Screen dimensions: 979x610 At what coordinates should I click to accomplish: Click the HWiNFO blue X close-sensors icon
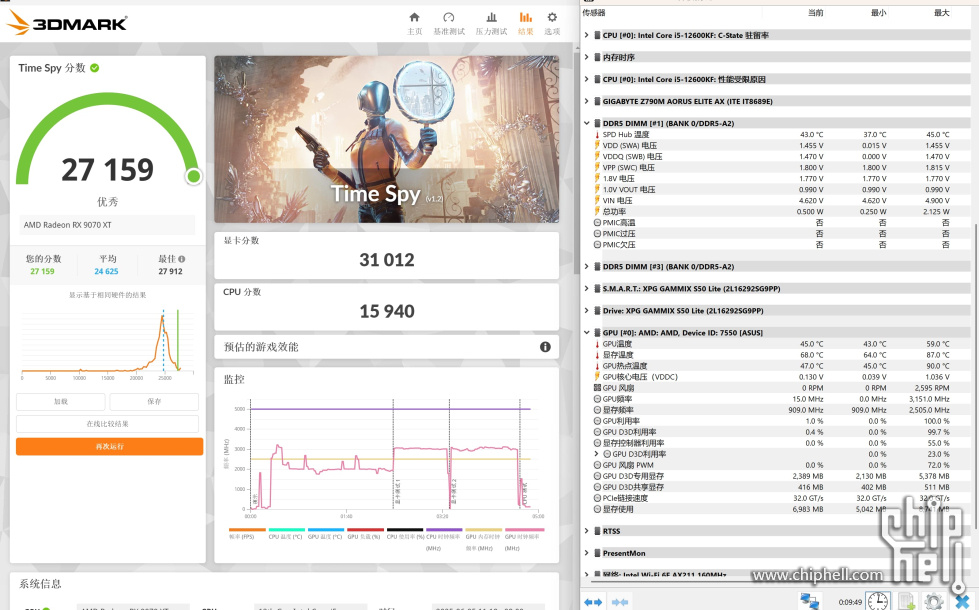(x=962, y=601)
